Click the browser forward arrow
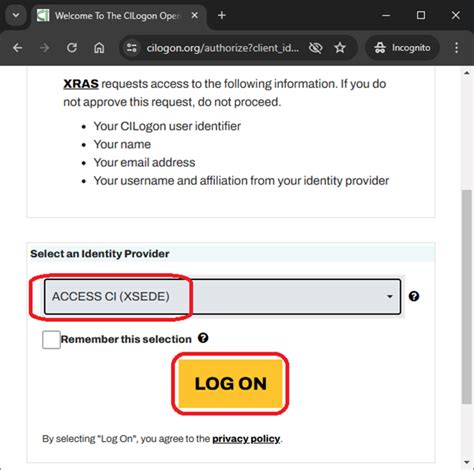This screenshot has height=470, width=474. point(44,48)
